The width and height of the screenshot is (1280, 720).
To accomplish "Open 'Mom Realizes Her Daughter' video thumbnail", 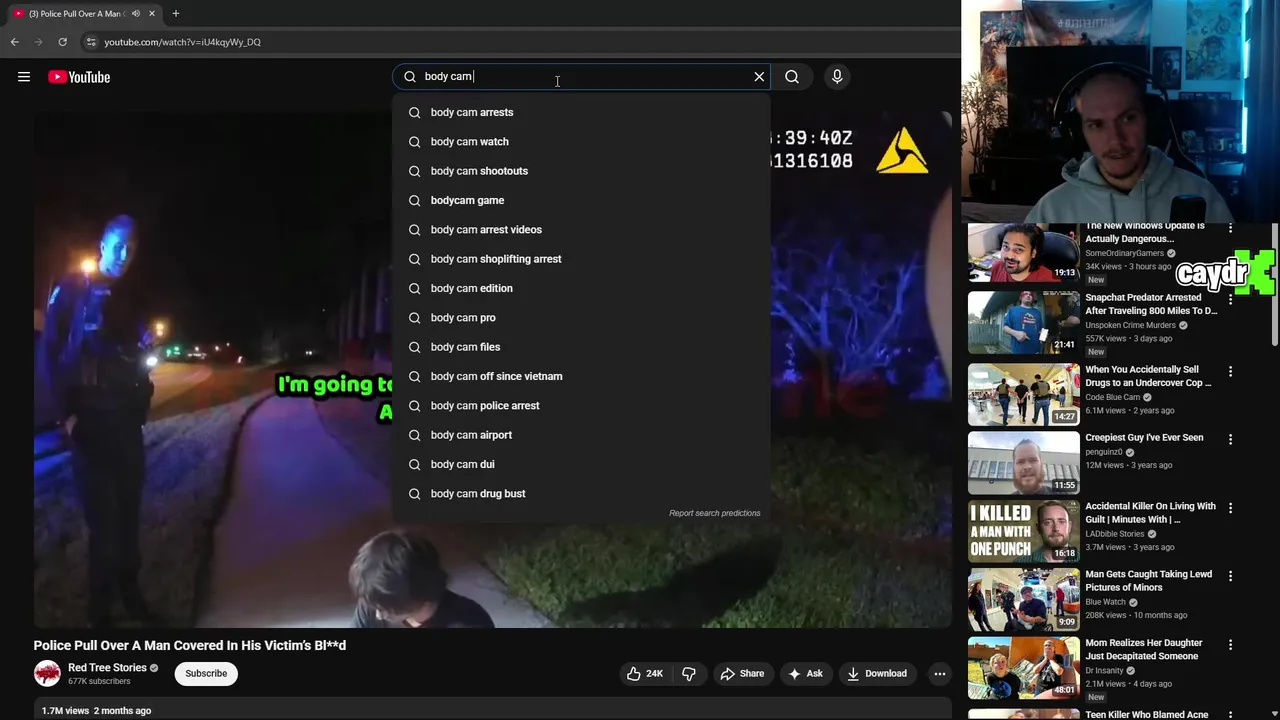I will tap(1023, 668).
